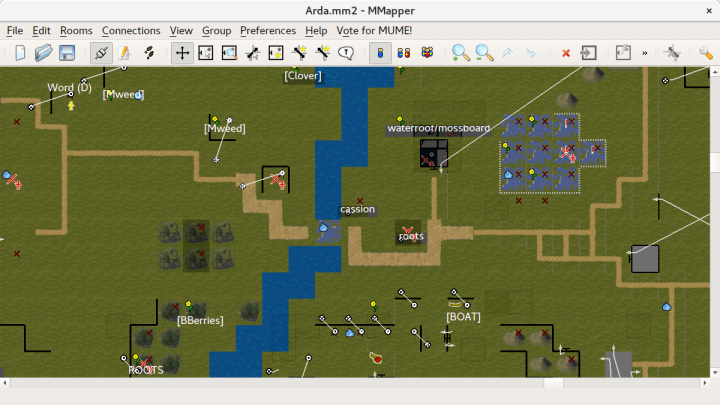Select the infomark speech bubble tool
Image resolution: width=720 pixels, height=405 pixels.
[346, 53]
